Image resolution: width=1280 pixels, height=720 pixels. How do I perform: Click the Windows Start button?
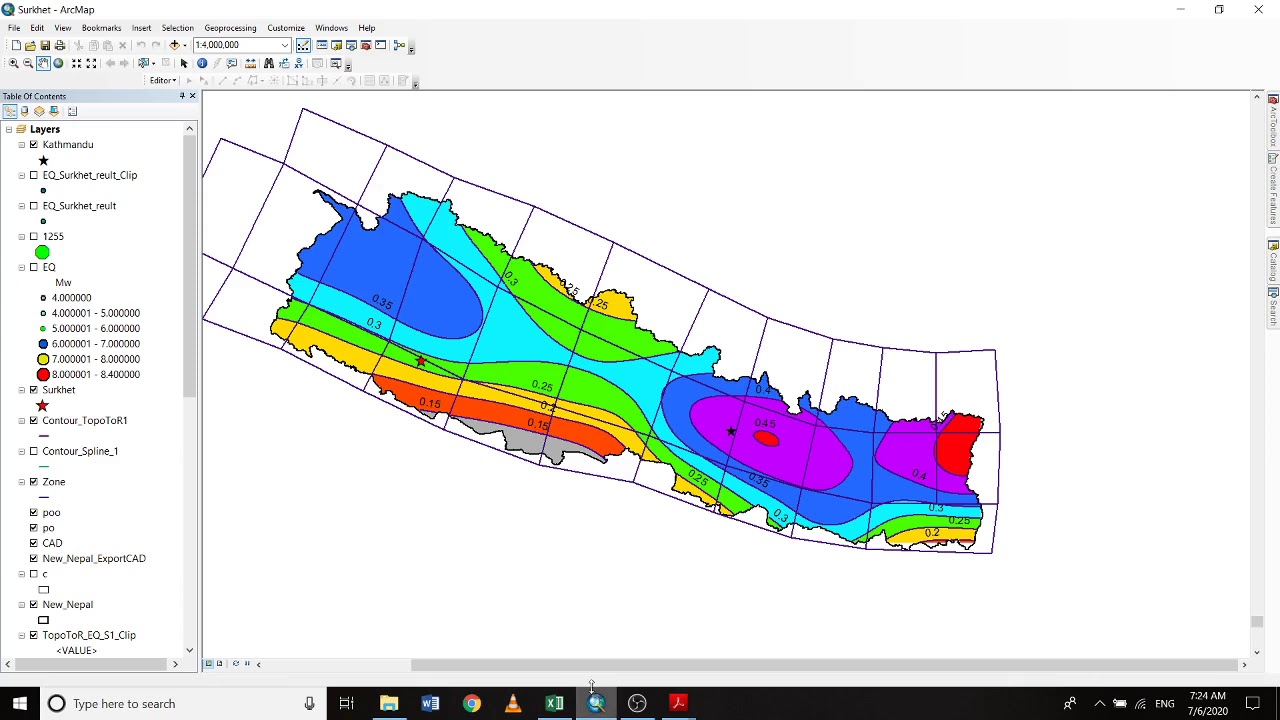click(19, 703)
